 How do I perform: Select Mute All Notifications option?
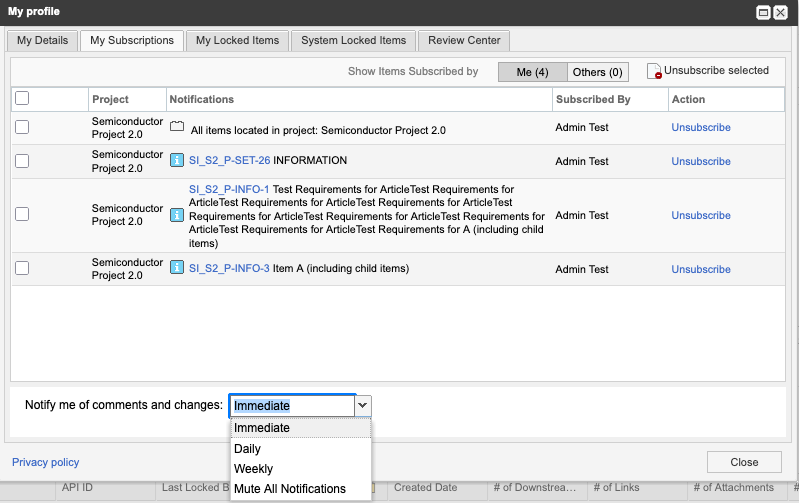(301, 489)
